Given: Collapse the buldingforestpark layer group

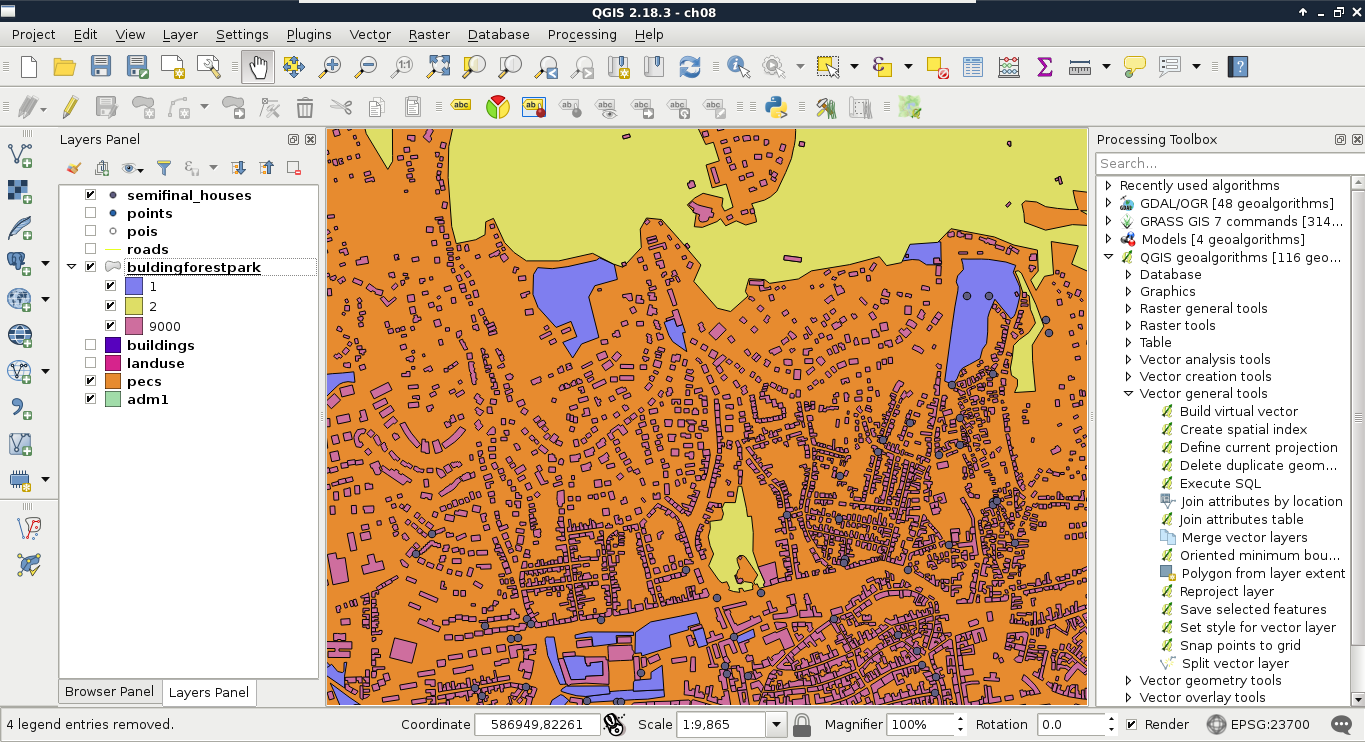Looking at the screenshot, I should coord(72,267).
